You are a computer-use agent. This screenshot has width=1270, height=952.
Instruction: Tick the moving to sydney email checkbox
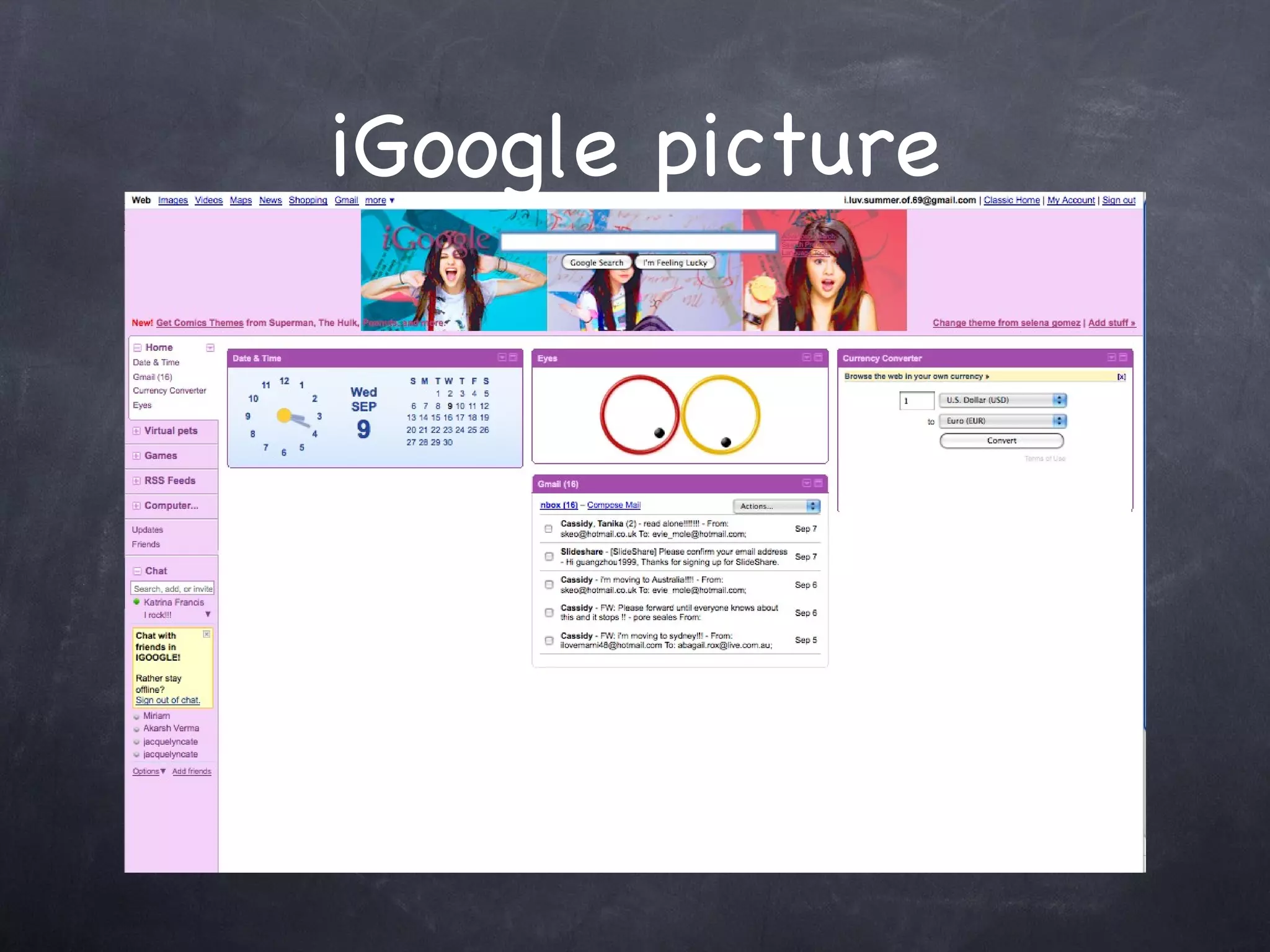(549, 640)
